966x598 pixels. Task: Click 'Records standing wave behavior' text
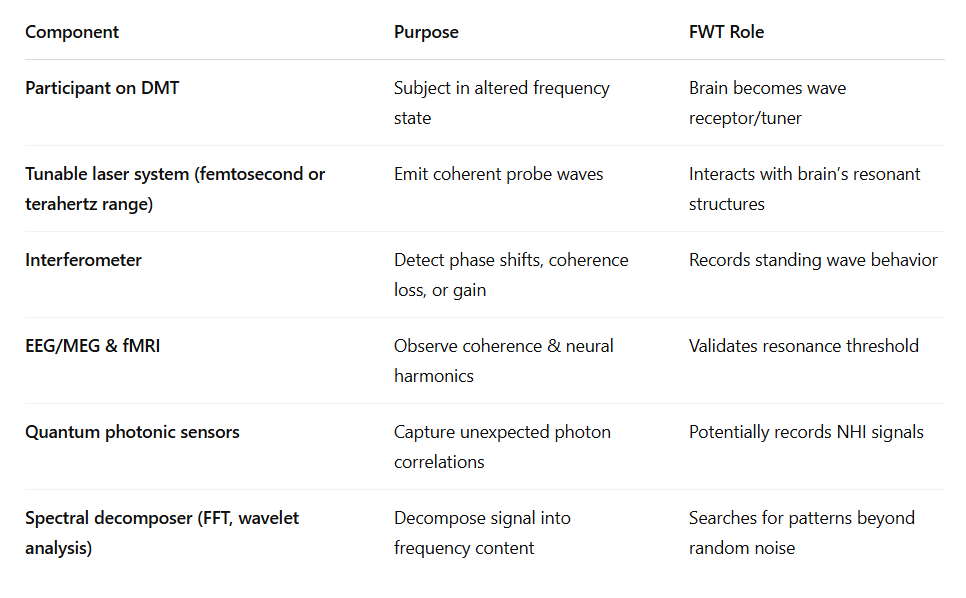click(813, 260)
